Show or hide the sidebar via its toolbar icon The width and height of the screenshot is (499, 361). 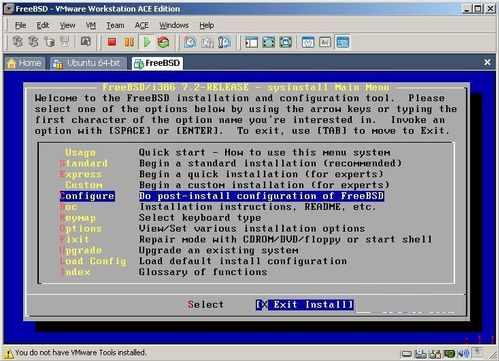click(x=252, y=42)
